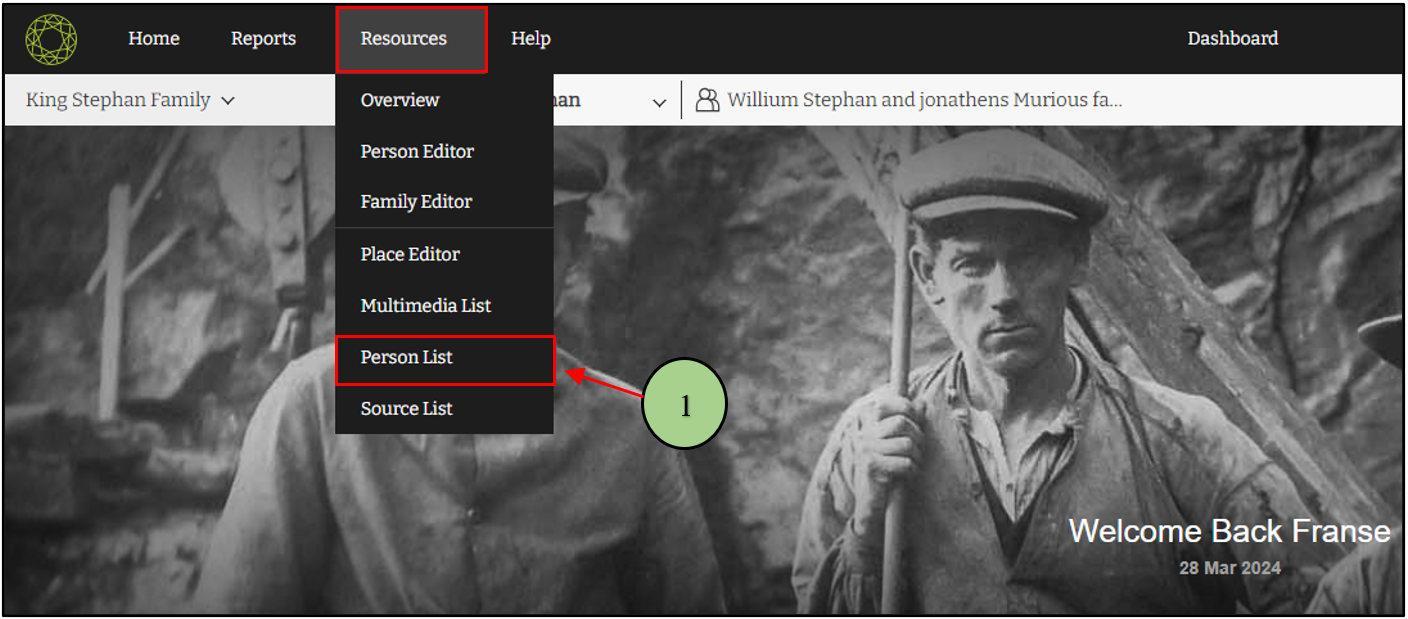The width and height of the screenshot is (1408, 619).
Task: Select Family Editor menu entry
Action: point(416,201)
